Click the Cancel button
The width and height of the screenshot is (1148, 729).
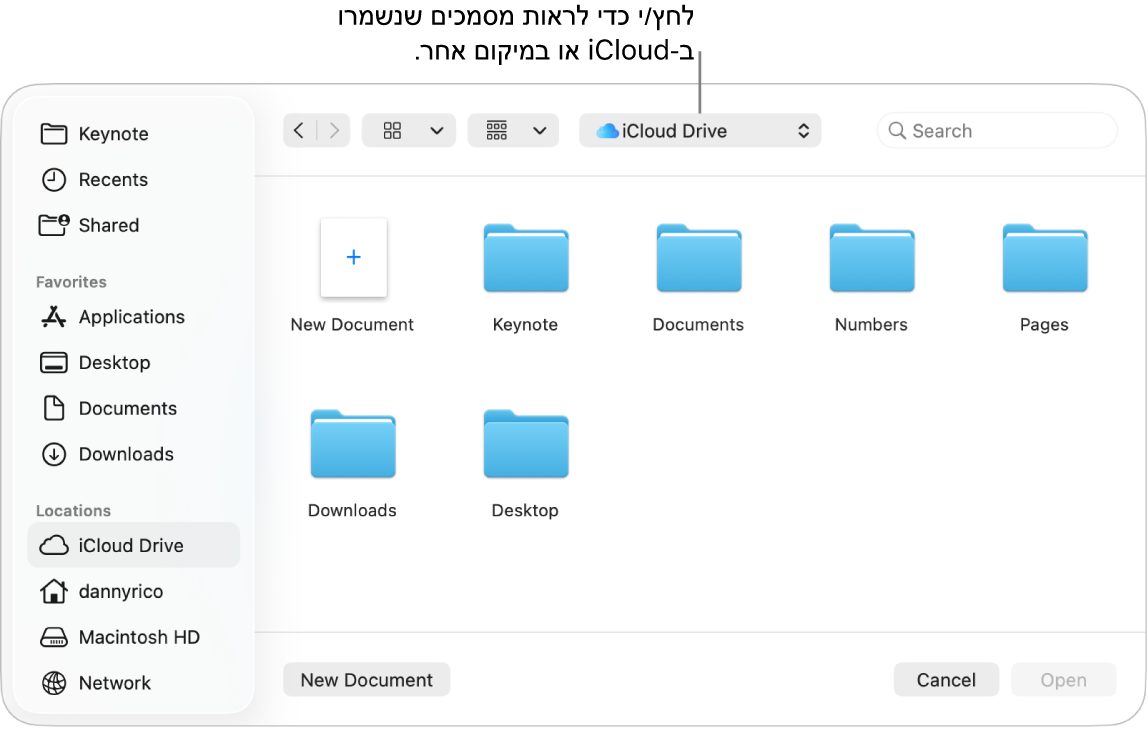[946, 680]
